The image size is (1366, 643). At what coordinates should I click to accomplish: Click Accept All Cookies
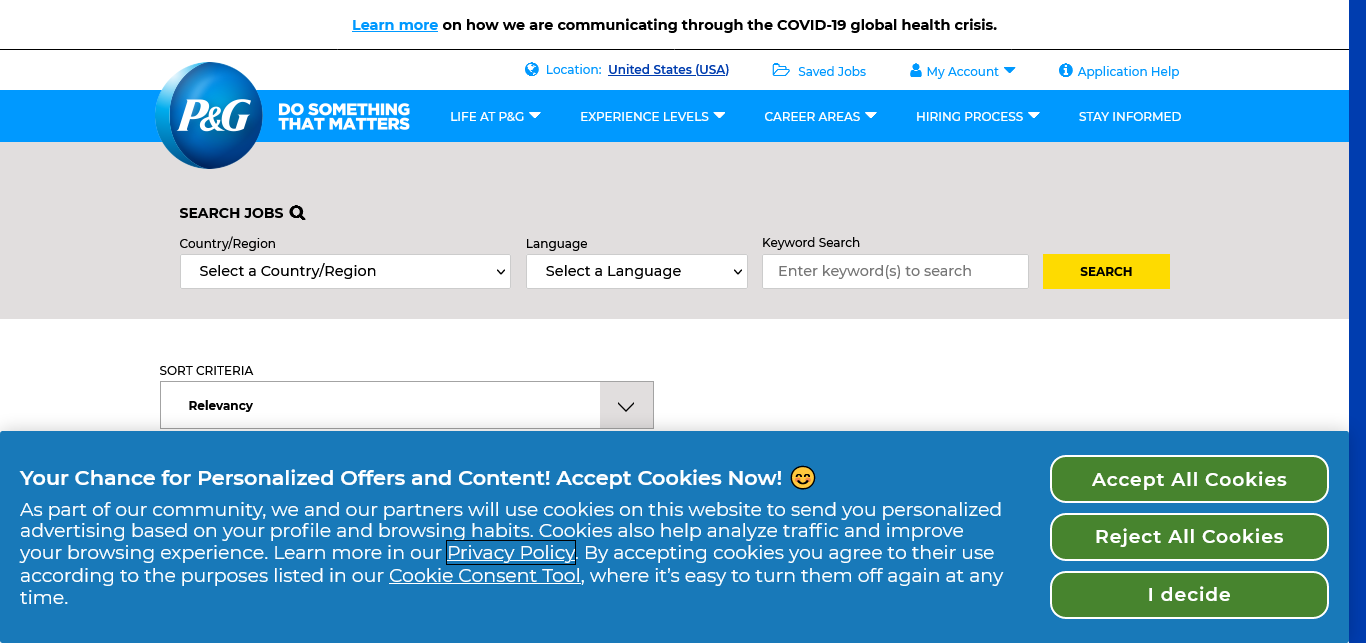[1188, 479]
